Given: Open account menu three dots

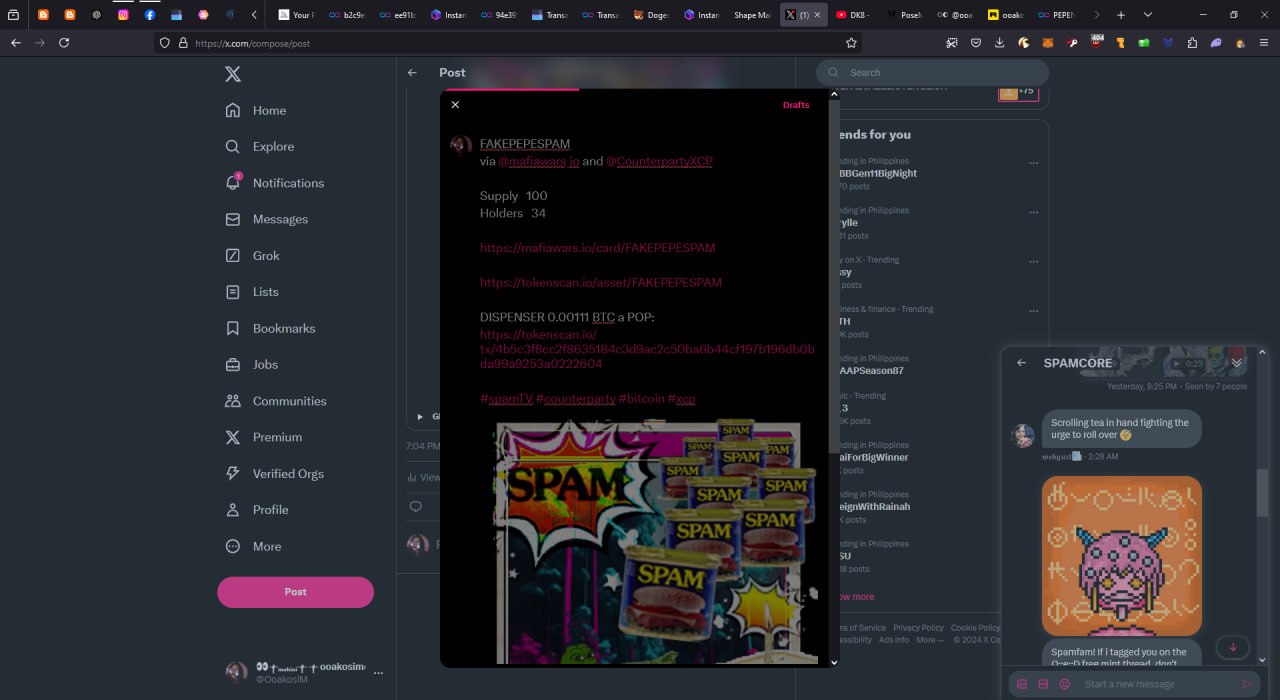Looking at the screenshot, I should pos(378,673).
